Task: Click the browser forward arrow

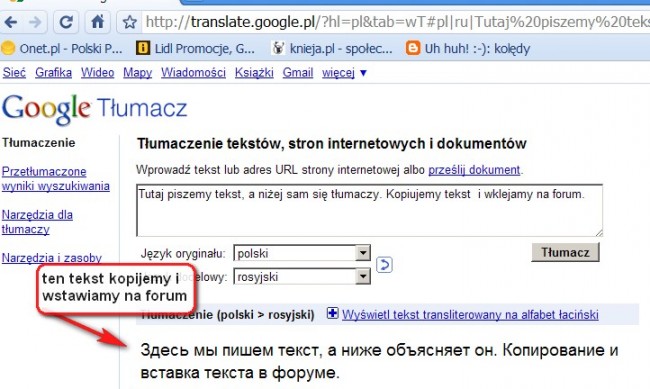Action: [36, 22]
